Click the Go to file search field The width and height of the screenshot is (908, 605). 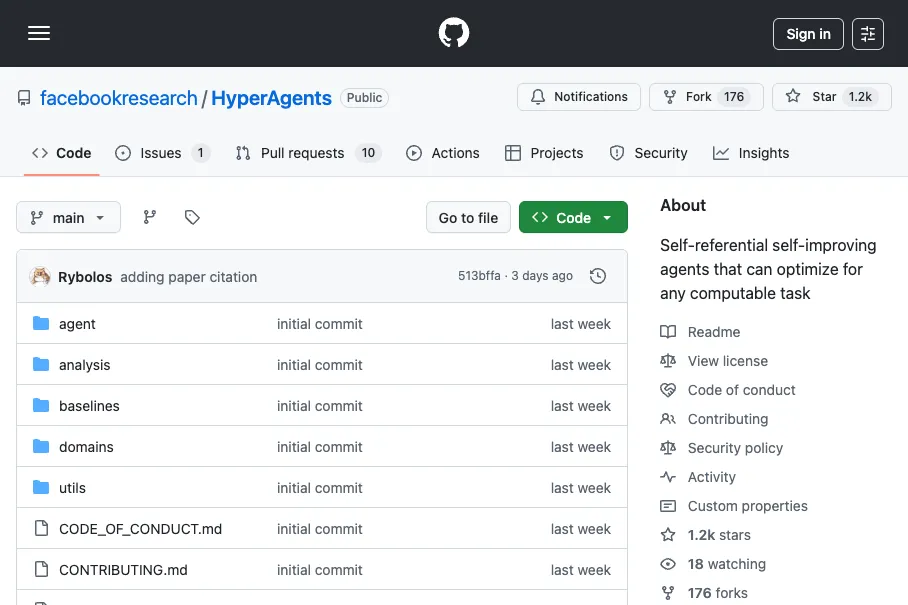tap(468, 217)
